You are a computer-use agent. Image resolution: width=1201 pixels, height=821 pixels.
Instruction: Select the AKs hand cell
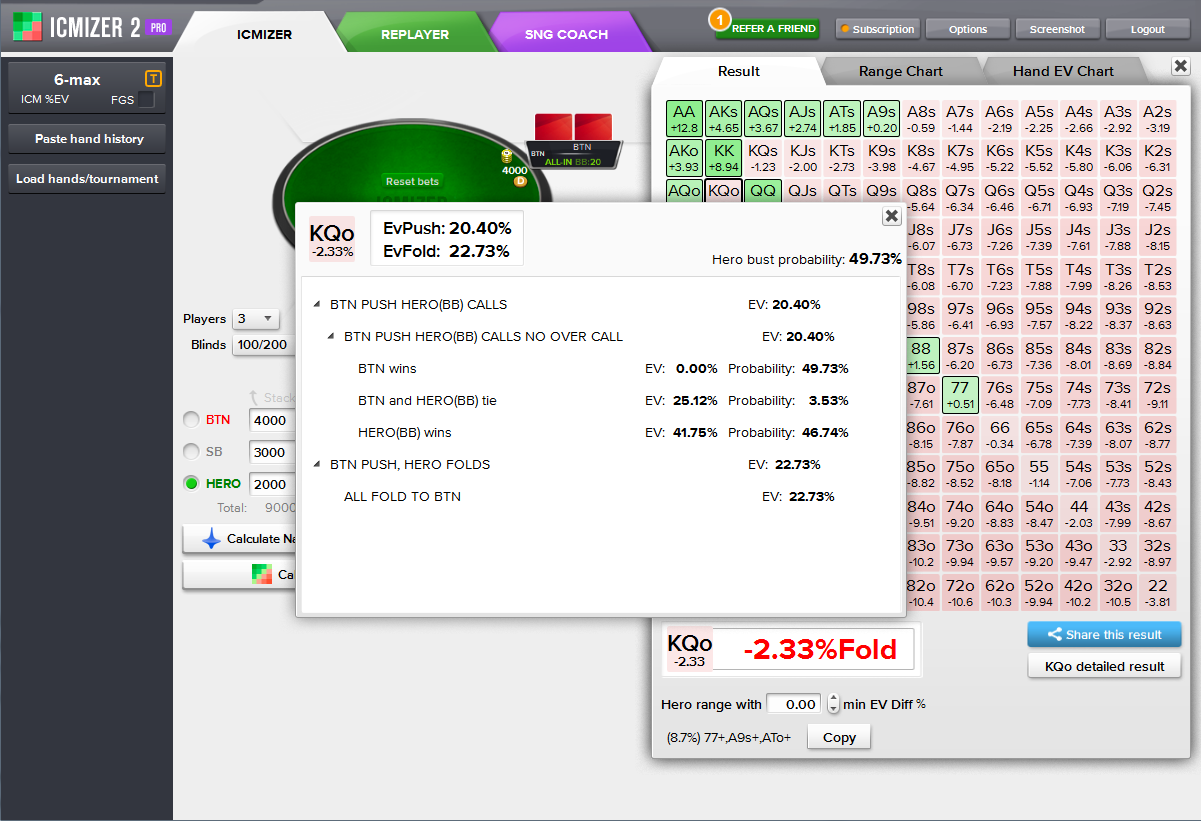pyautogui.click(x=723, y=119)
